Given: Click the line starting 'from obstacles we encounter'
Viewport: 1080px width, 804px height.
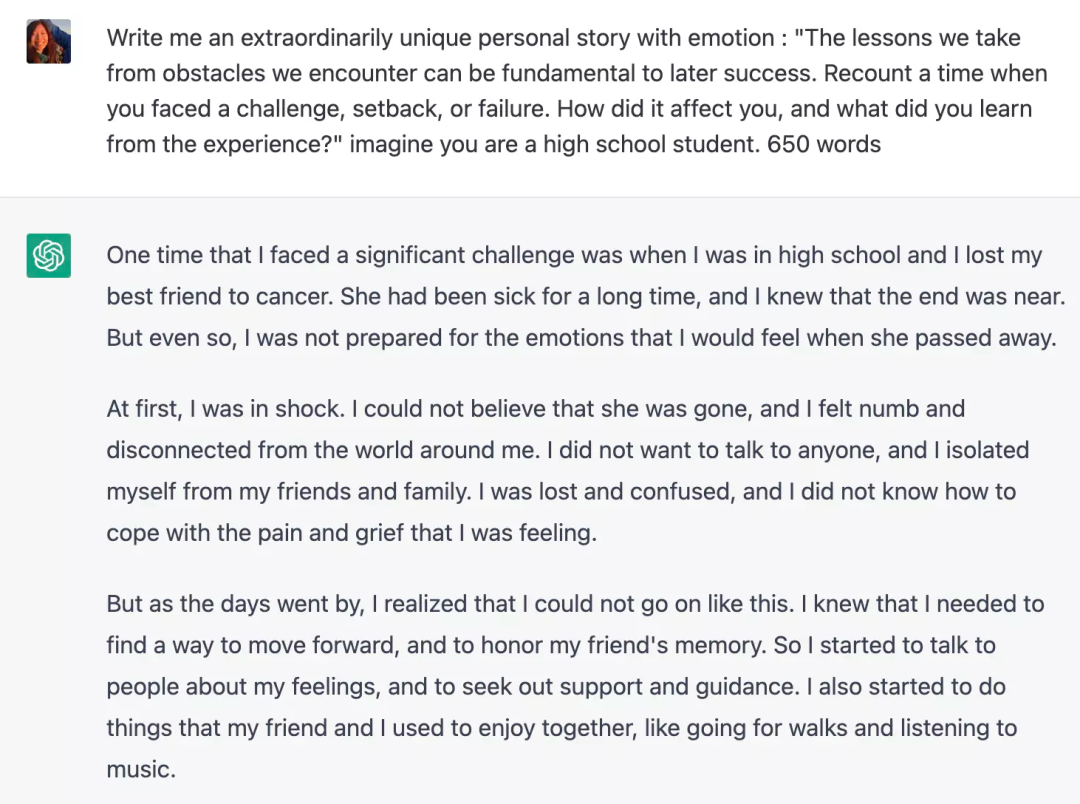Looking at the screenshot, I should (576, 73).
